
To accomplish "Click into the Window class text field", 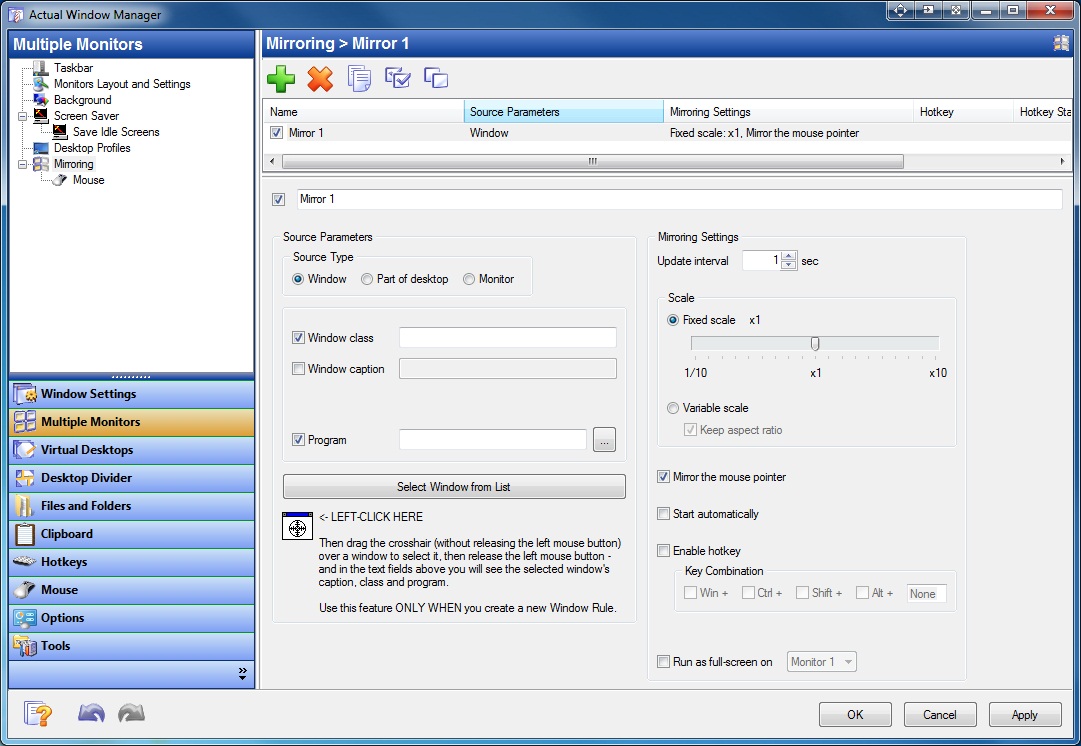I will click(x=507, y=338).
